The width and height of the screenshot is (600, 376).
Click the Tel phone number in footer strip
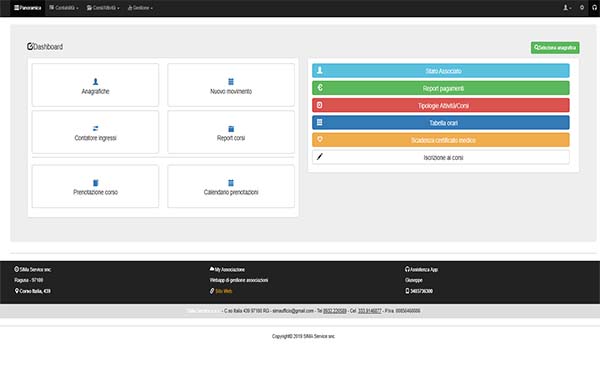(x=335, y=311)
